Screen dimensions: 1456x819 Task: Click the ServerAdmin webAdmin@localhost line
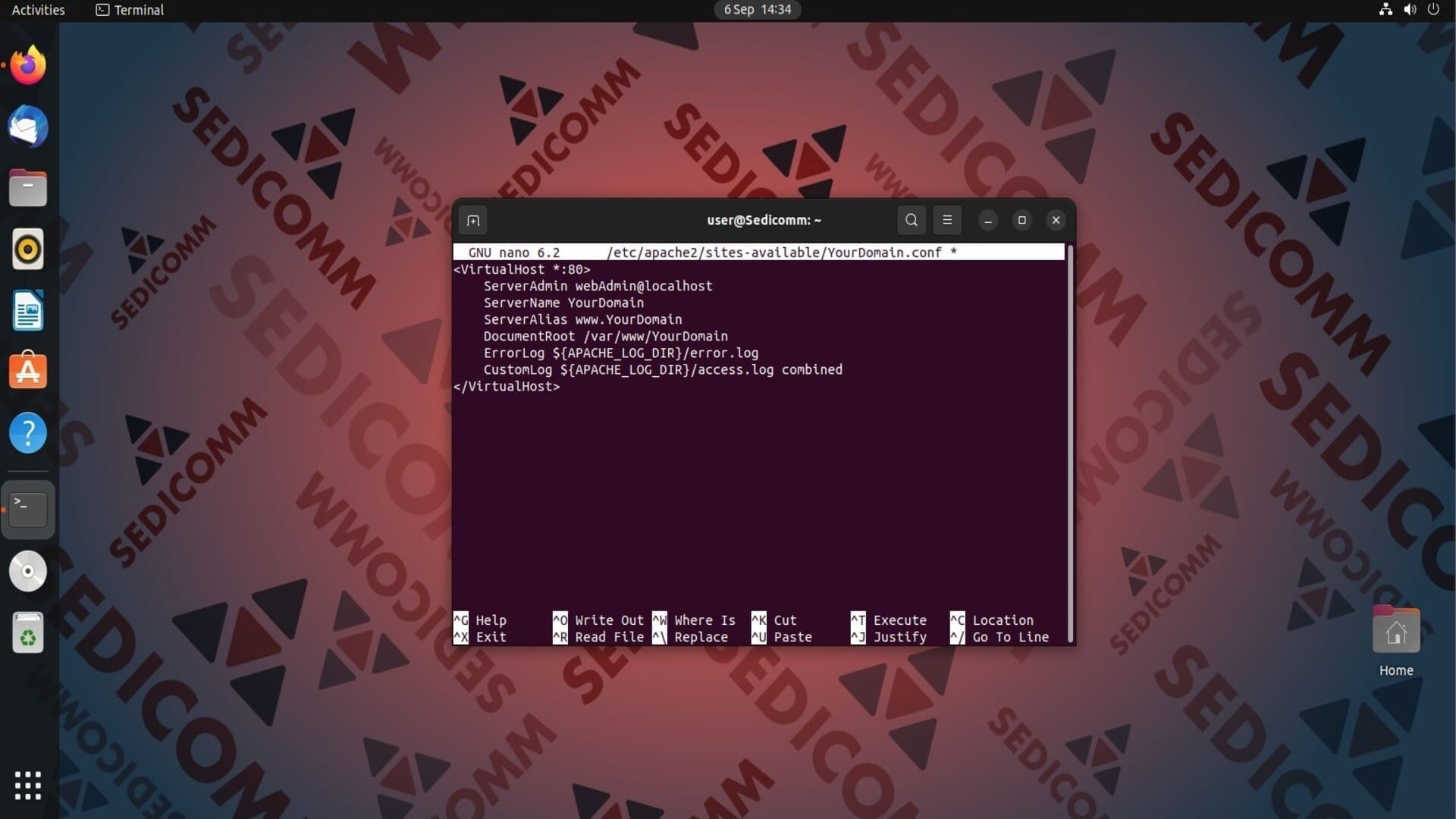click(598, 286)
